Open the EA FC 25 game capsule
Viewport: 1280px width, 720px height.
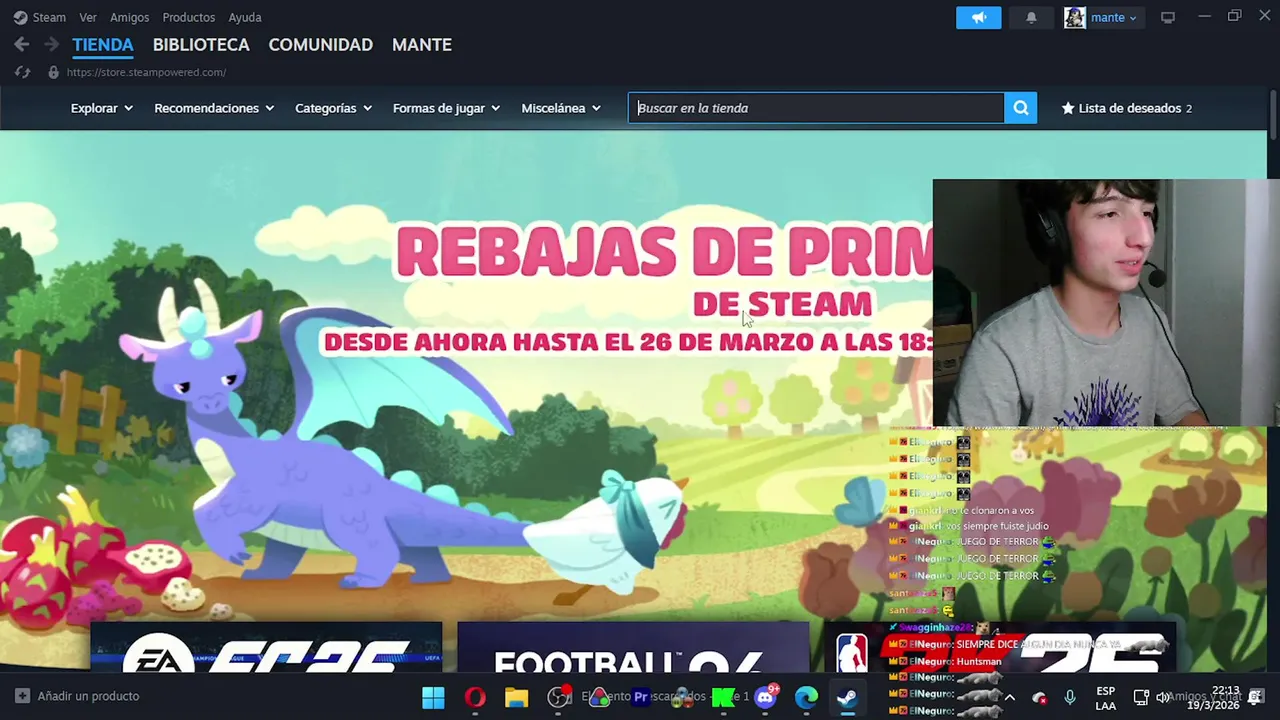(266, 647)
